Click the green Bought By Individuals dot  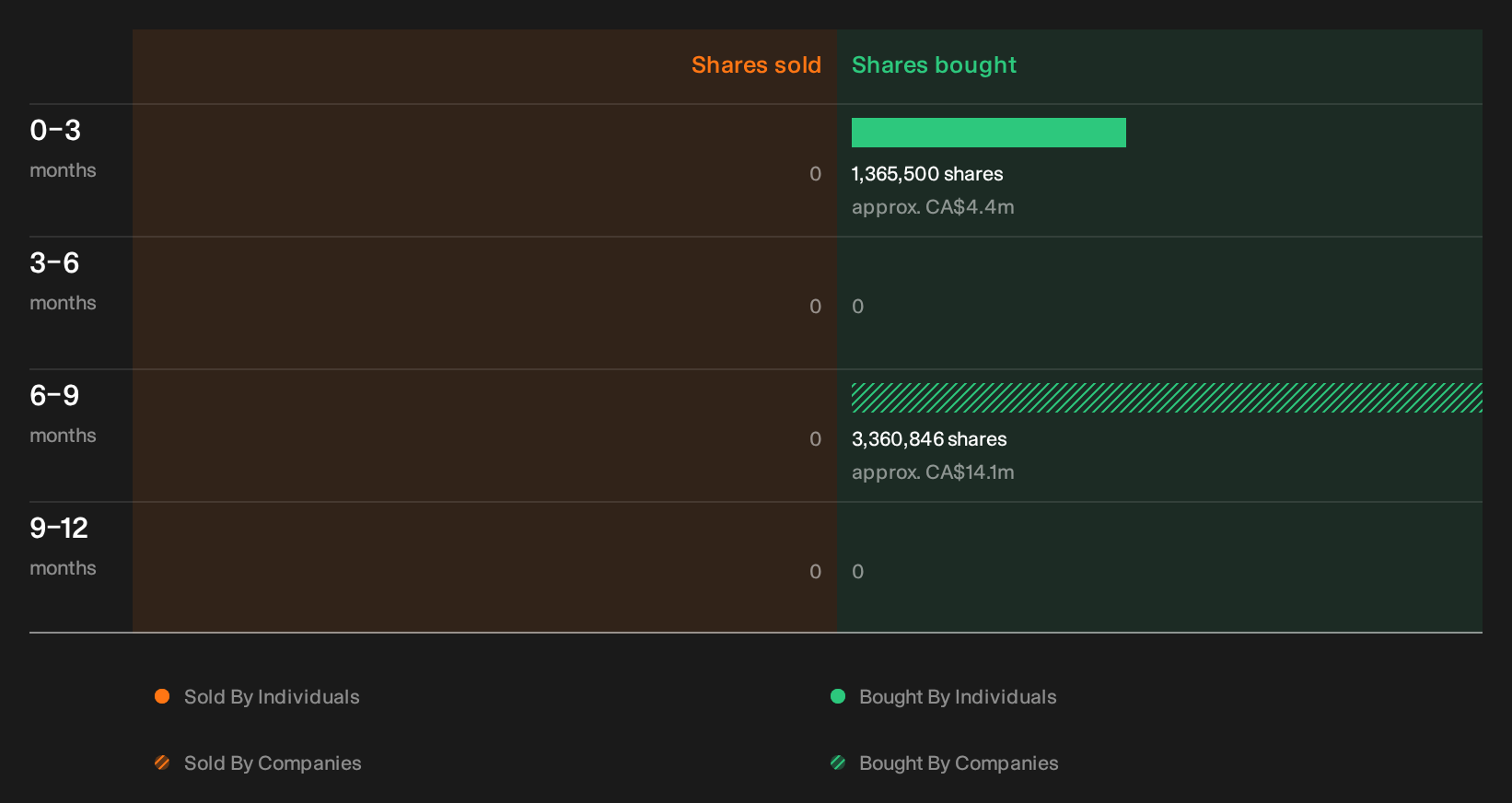(838, 696)
